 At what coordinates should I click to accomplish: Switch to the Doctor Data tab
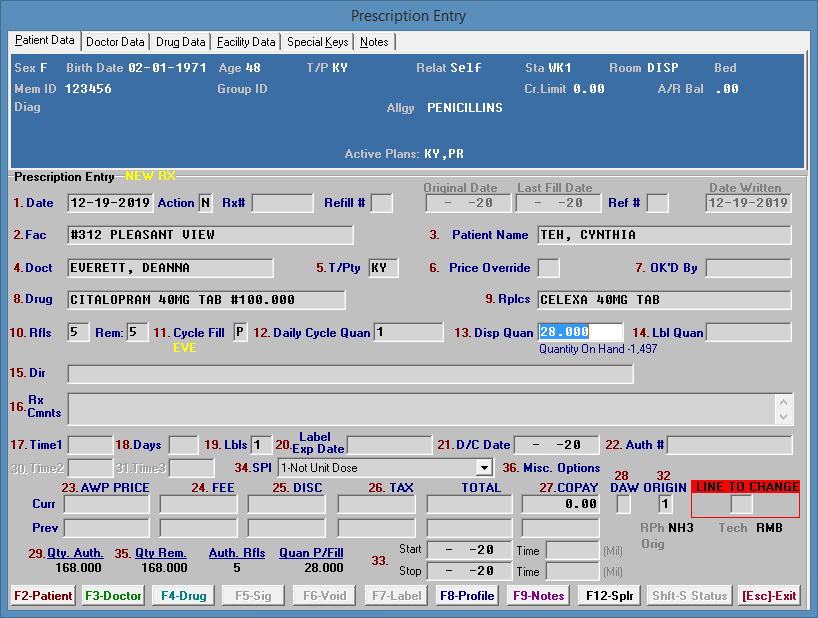(115, 42)
